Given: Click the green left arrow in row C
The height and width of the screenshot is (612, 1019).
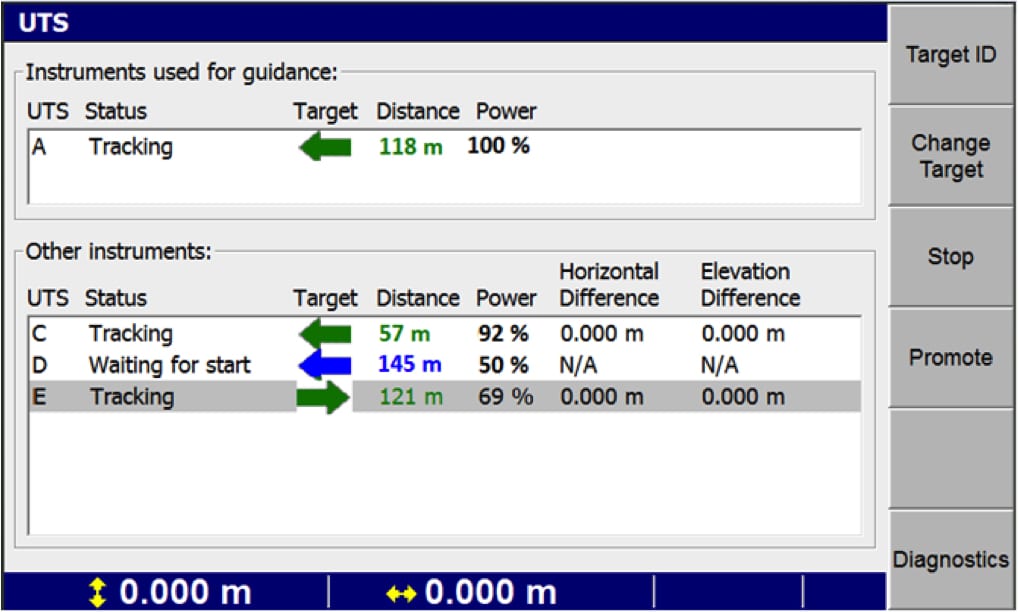Looking at the screenshot, I should [x=325, y=334].
